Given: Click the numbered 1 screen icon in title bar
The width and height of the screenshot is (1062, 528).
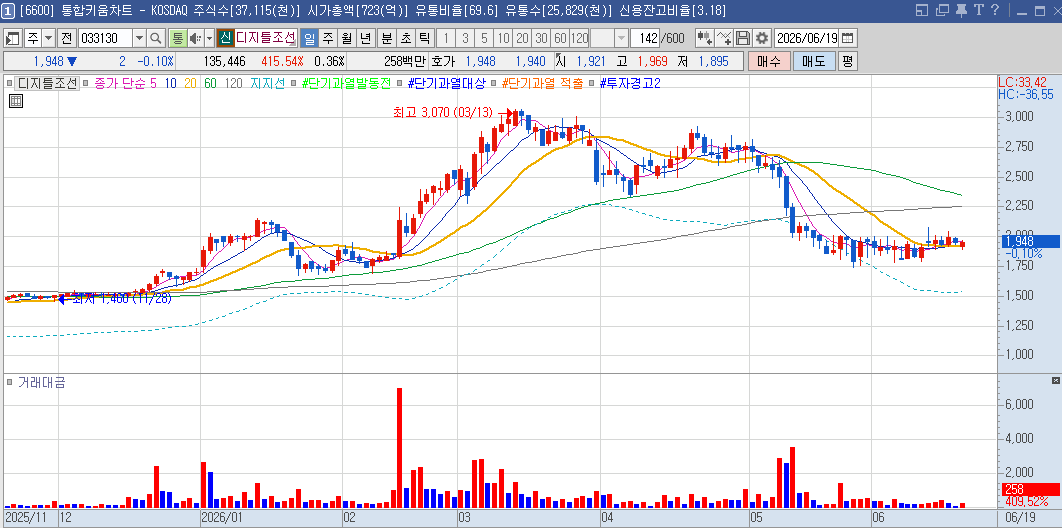Looking at the screenshot, I should point(8,9).
